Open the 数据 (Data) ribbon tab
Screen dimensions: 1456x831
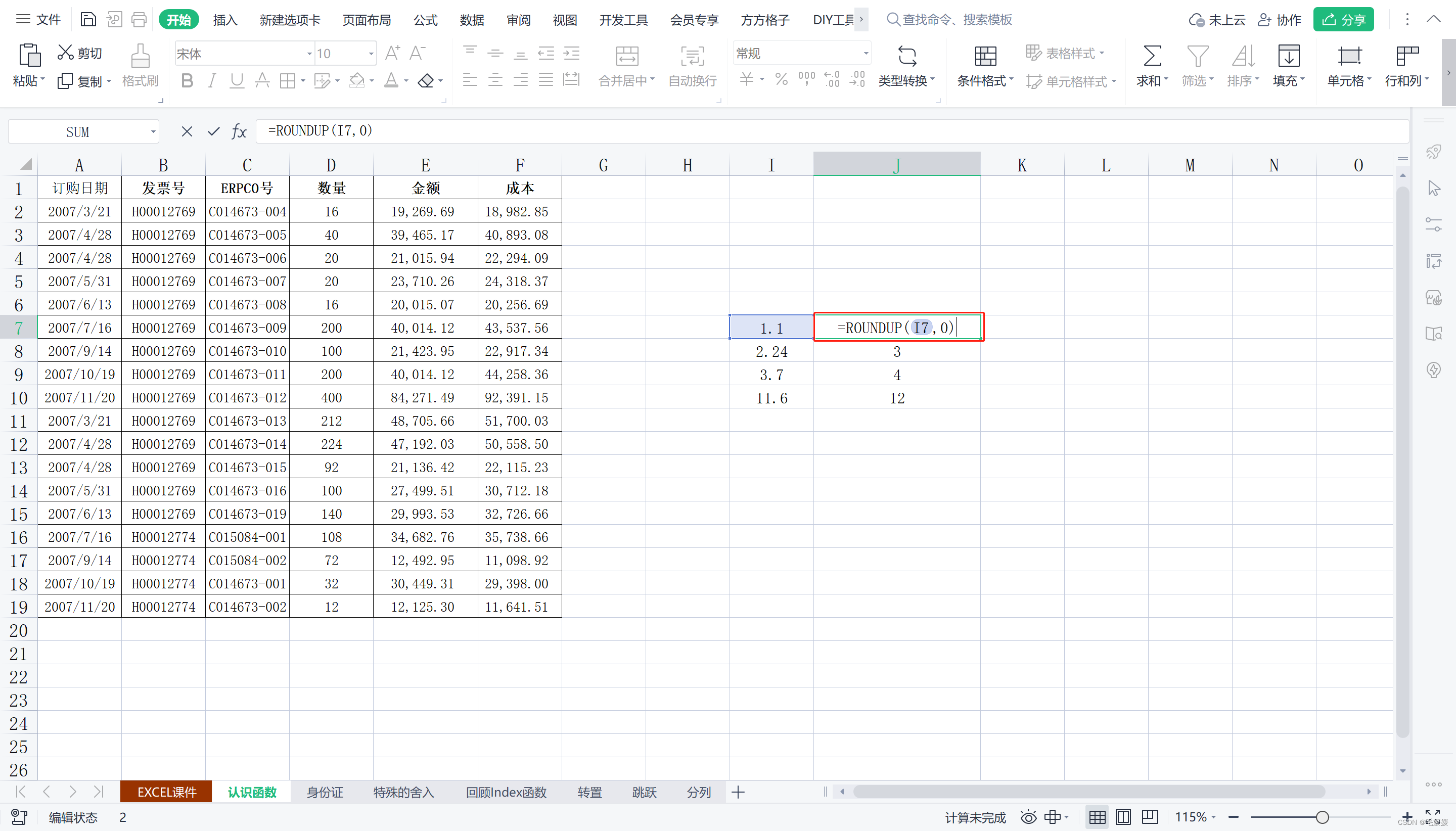(x=472, y=20)
